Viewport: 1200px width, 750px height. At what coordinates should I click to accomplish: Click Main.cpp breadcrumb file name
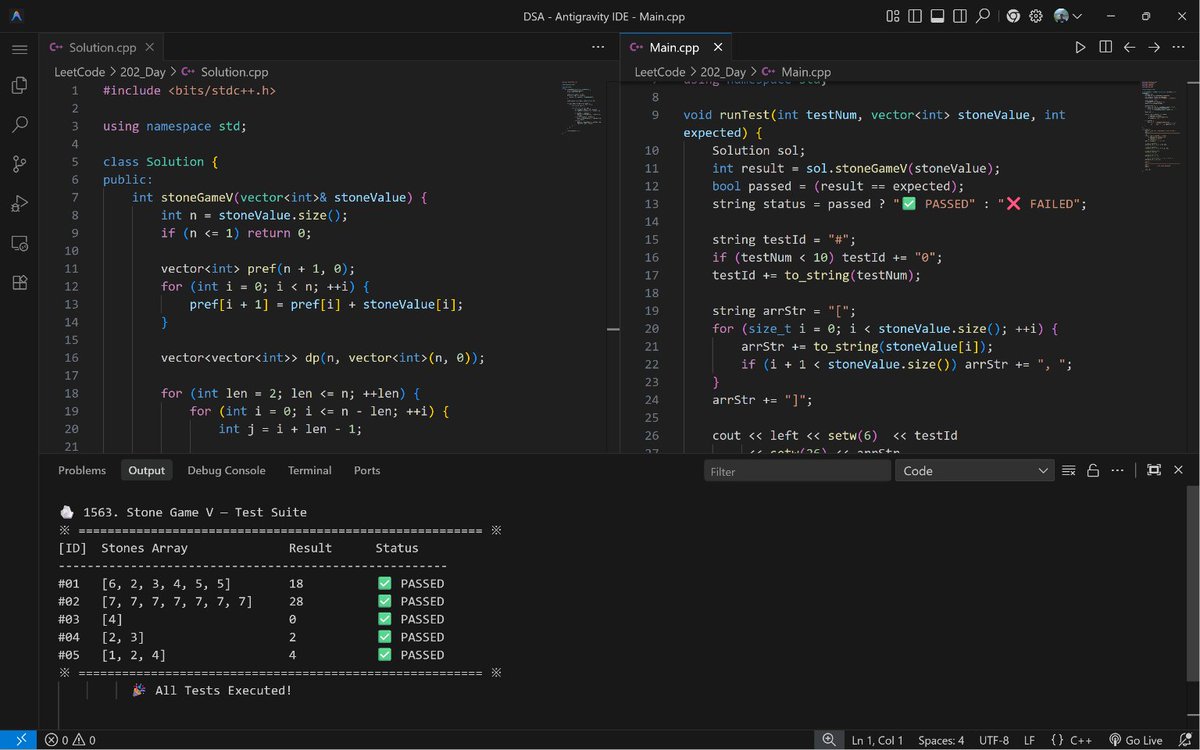click(806, 72)
